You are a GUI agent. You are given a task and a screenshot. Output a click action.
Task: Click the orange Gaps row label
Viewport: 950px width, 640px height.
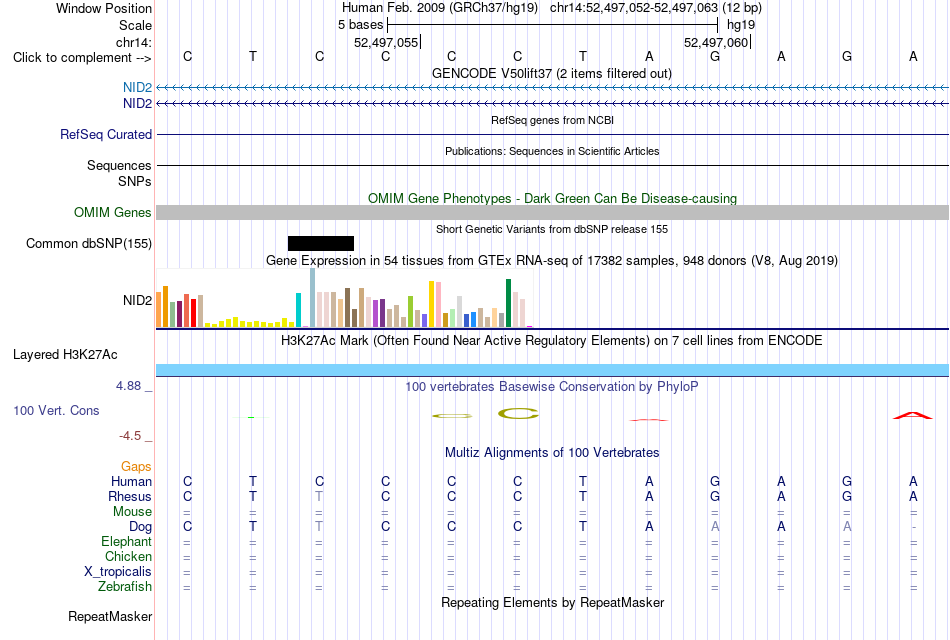[136, 466]
